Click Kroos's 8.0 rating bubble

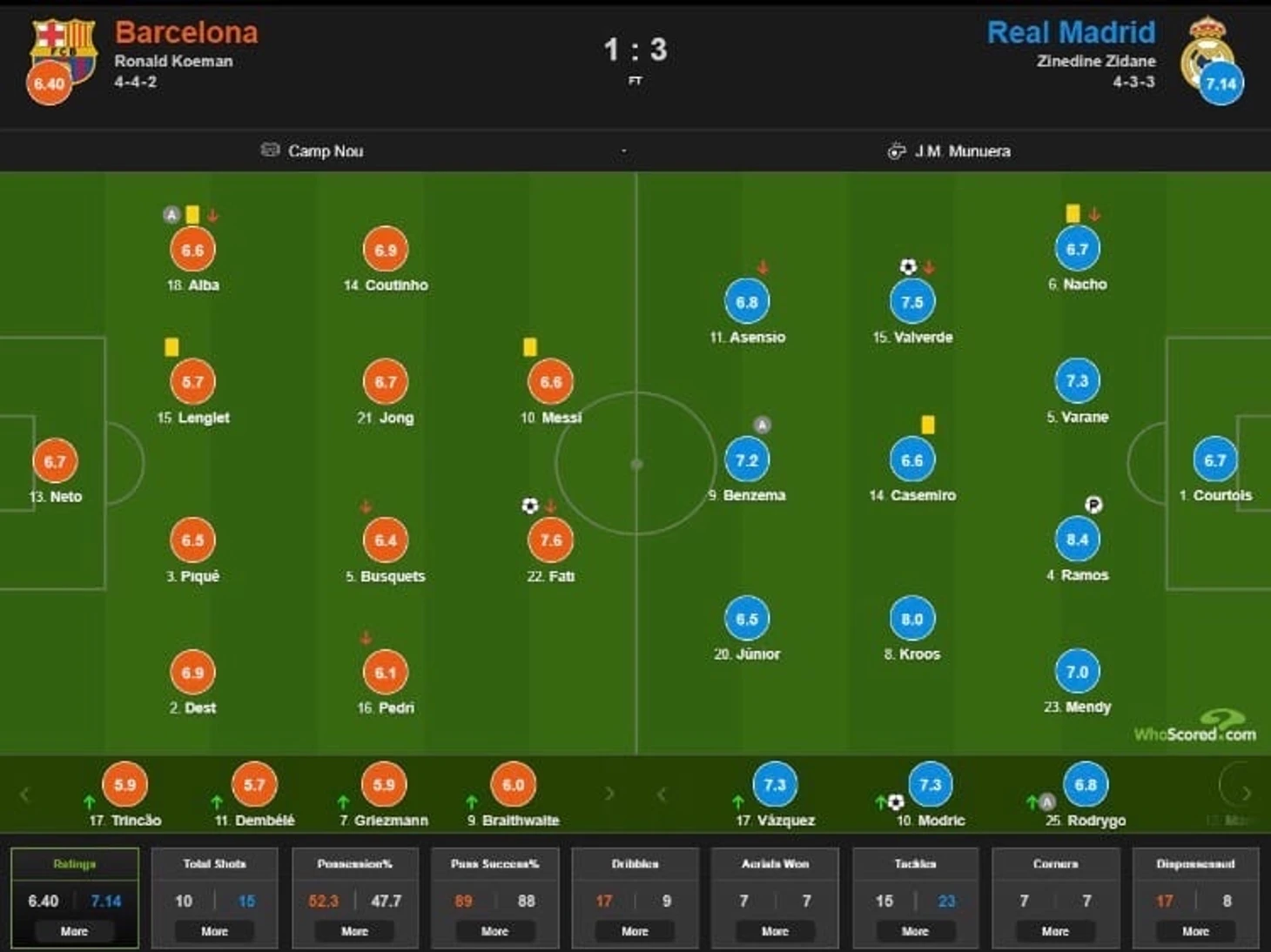click(911, 619)
